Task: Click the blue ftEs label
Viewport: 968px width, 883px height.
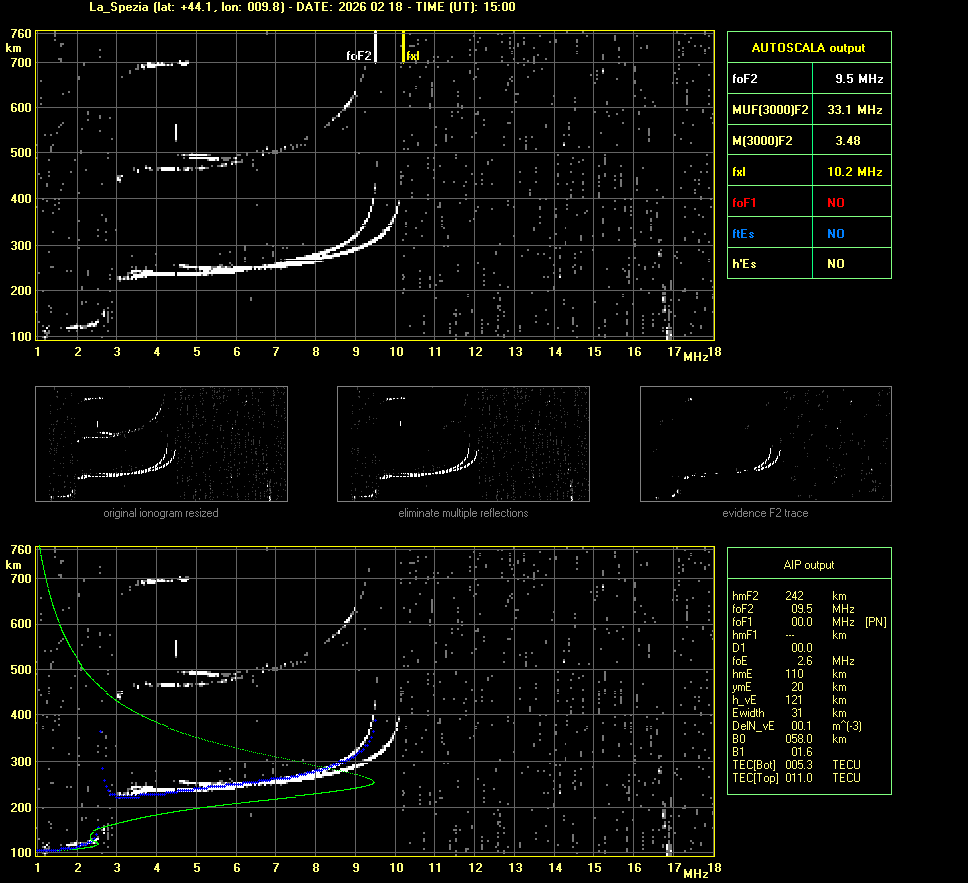Action: [x=743, y=233]
